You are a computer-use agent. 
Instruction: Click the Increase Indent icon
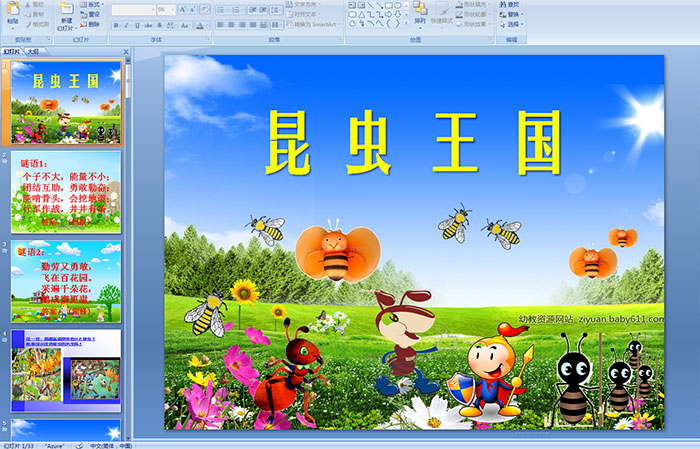click(x=263, y=10)
